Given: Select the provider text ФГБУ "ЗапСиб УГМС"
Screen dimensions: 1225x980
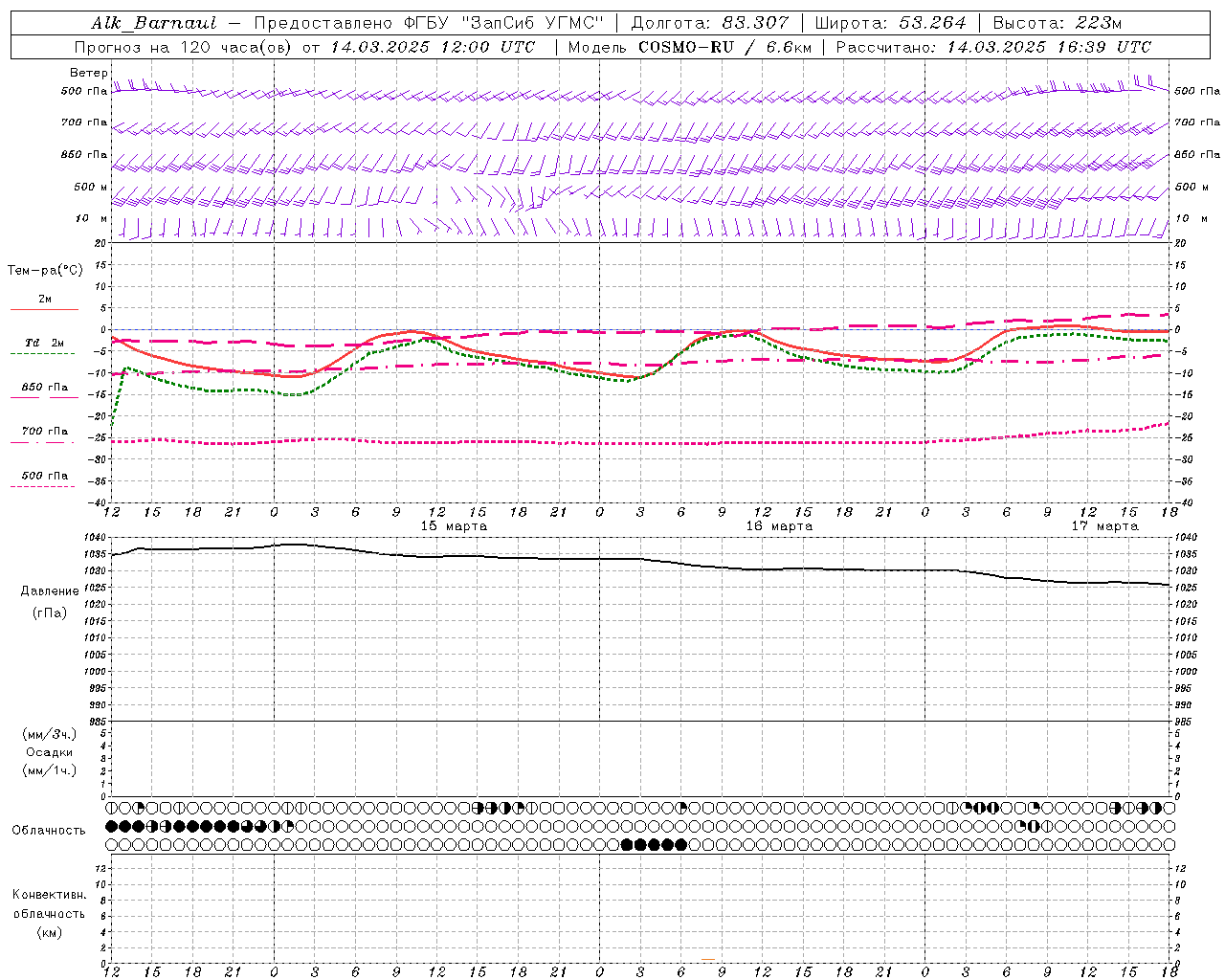Looking at the screenshot, I should (505, 23).
